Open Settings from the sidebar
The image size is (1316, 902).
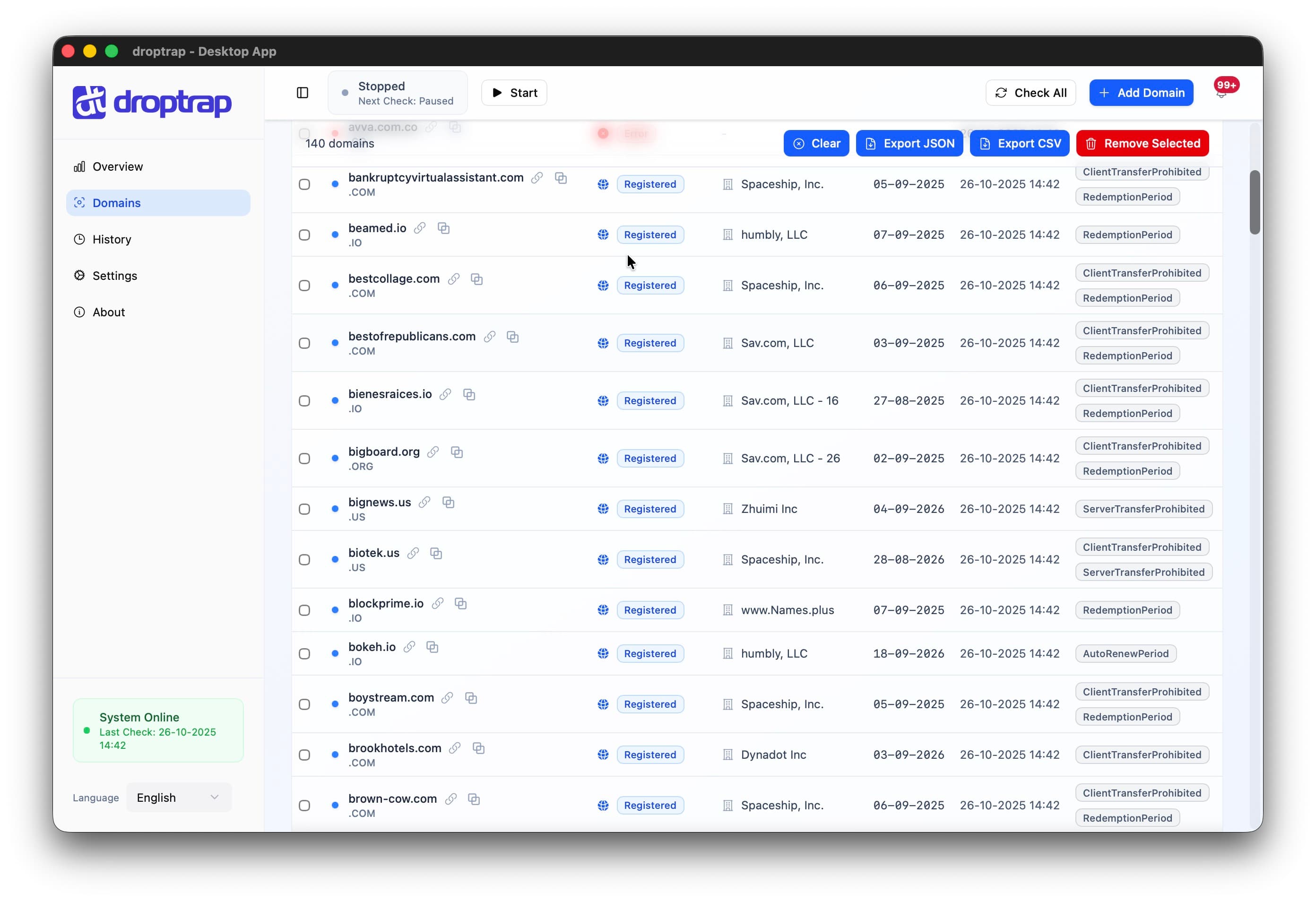pyautogui.click(x=114, y=276)
